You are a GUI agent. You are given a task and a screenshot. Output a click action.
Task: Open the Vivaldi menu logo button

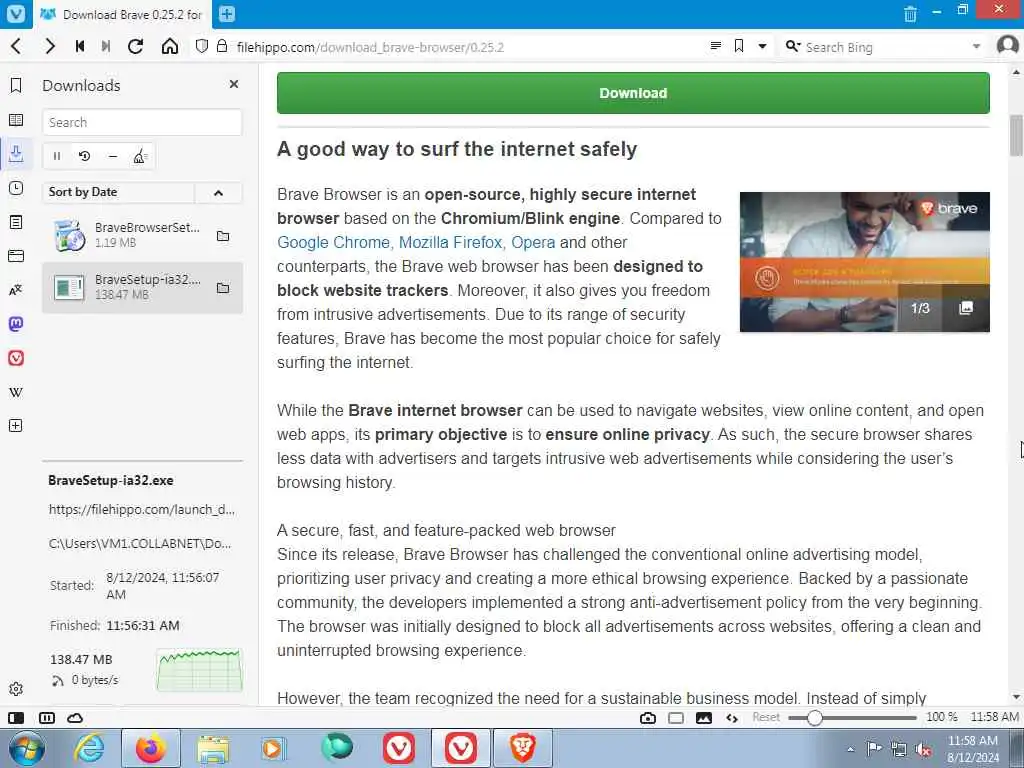click(16, 14)
